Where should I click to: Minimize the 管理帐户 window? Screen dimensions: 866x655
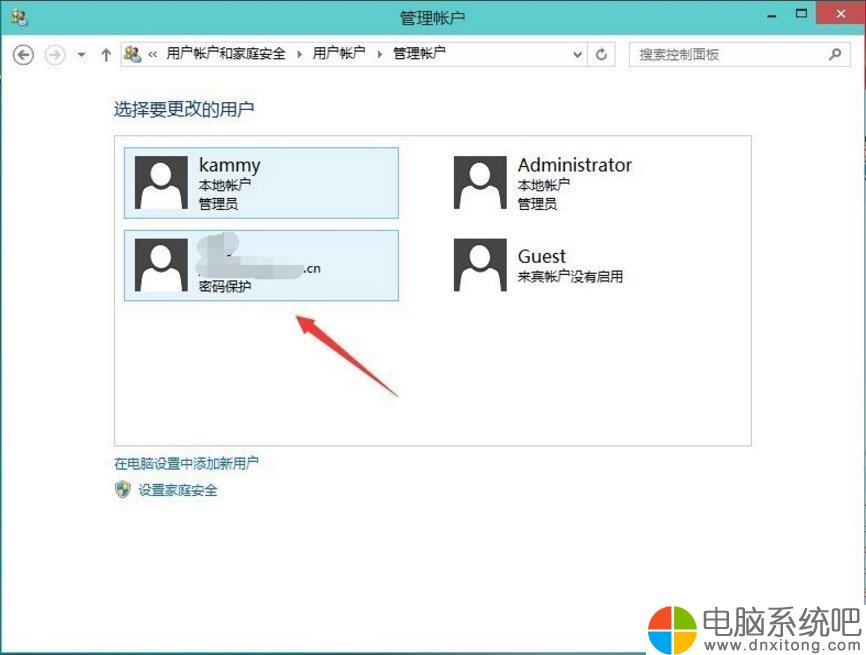click(x=772, y=16)
